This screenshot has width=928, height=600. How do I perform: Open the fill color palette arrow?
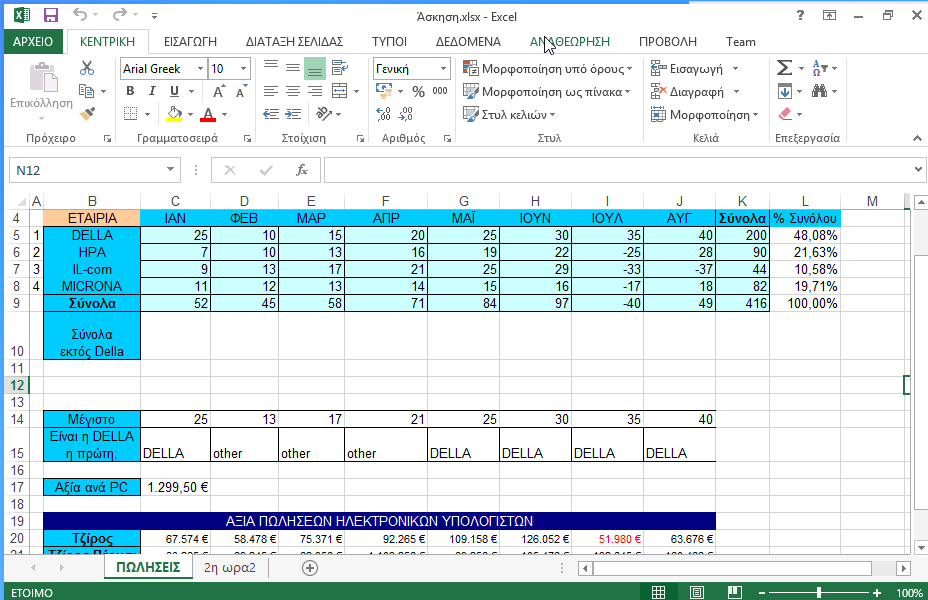(x=191, y=114)
